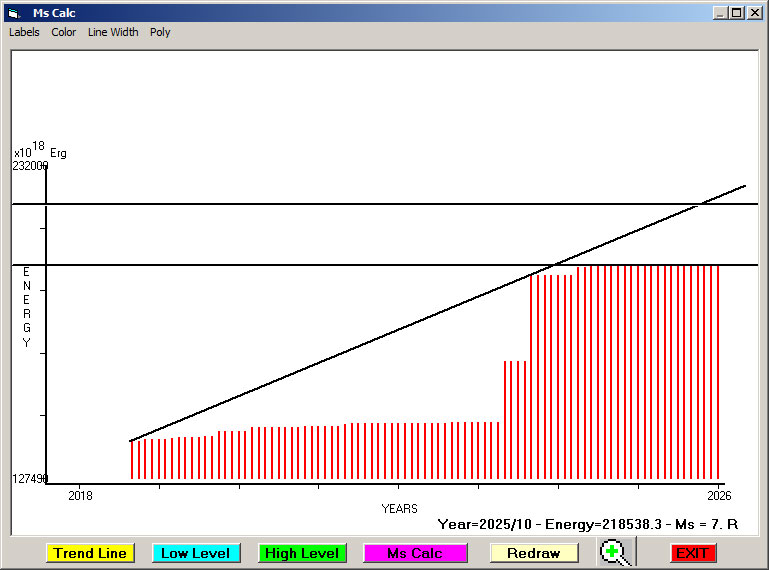Click the 2018 label on the year axis
Image resolution: width=769 pixels, height=570 pixels.
pos(79,494)
